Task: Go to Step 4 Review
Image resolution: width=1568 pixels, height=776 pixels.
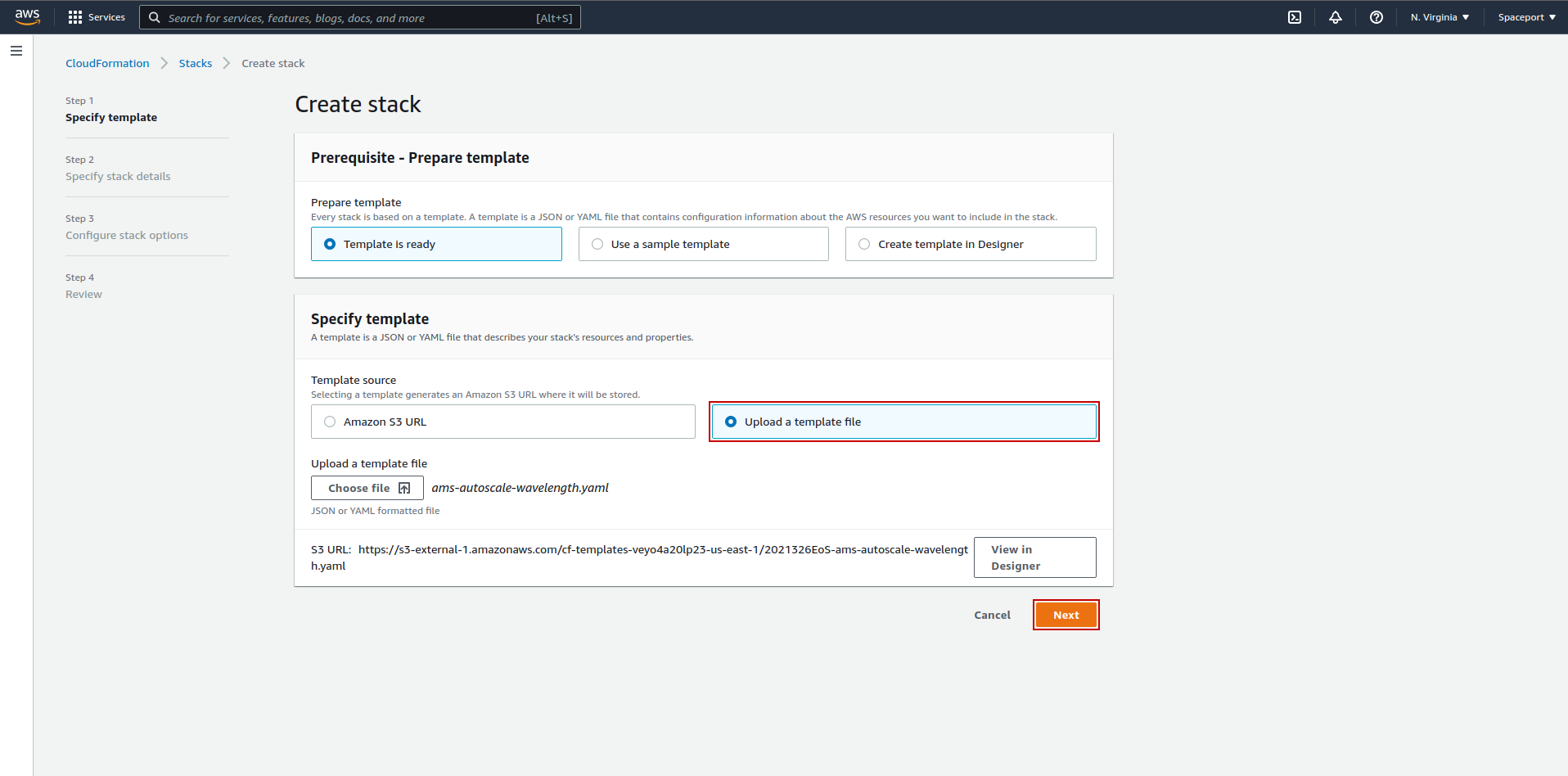Action: point(83,294)
